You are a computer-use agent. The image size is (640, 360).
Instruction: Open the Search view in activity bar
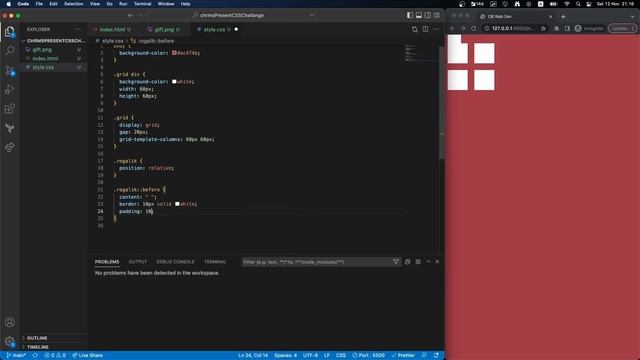click(x=10, y=51)
